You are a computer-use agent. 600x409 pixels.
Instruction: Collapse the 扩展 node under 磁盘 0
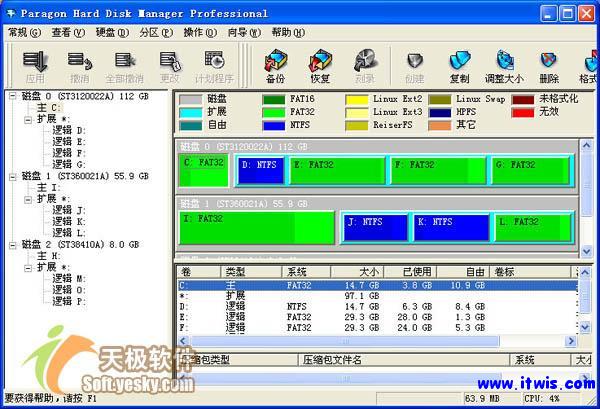pos(28,120)
